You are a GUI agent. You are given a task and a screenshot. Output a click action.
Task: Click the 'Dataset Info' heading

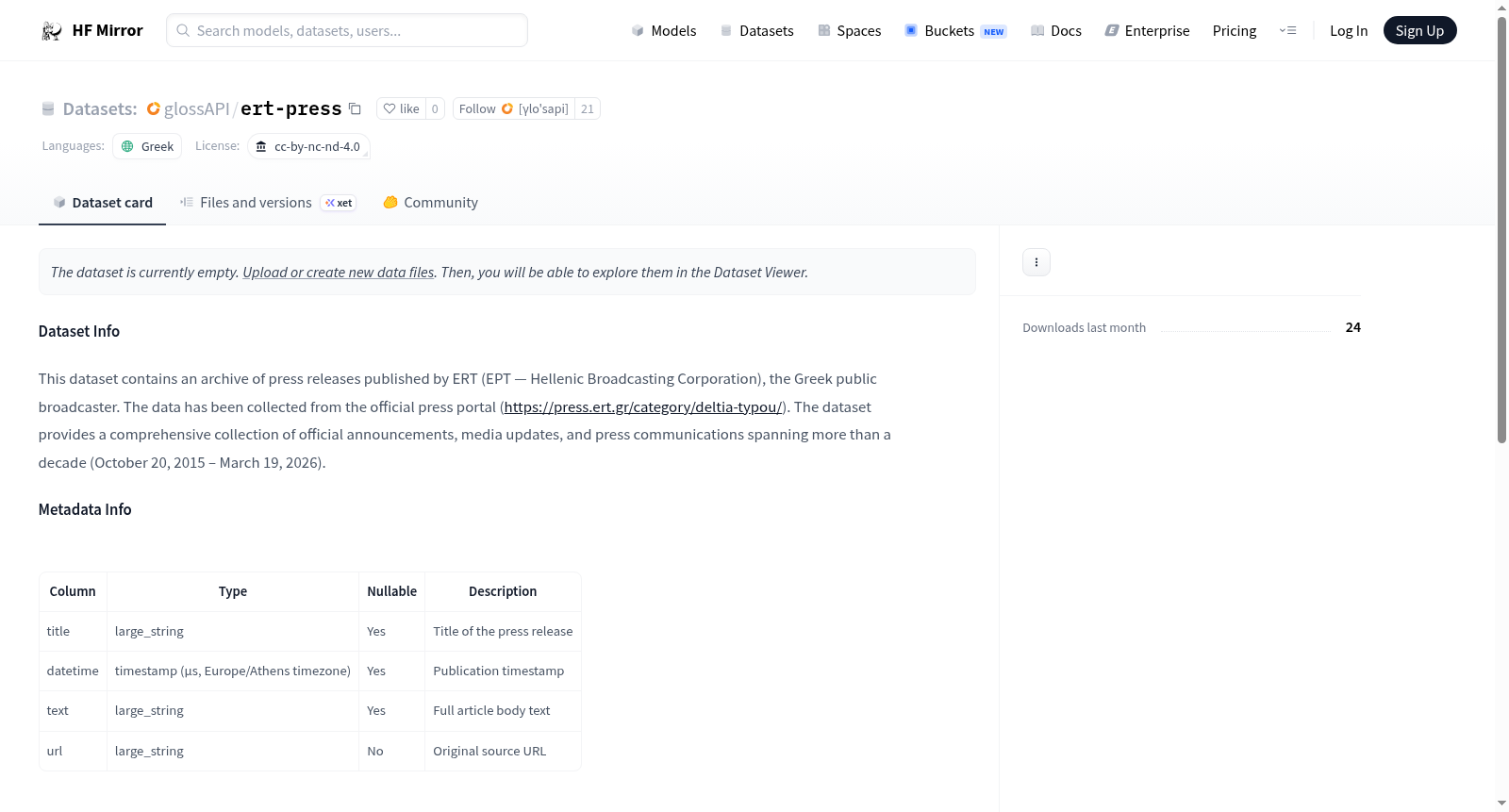pyautogui.click(x=79, y=331)
